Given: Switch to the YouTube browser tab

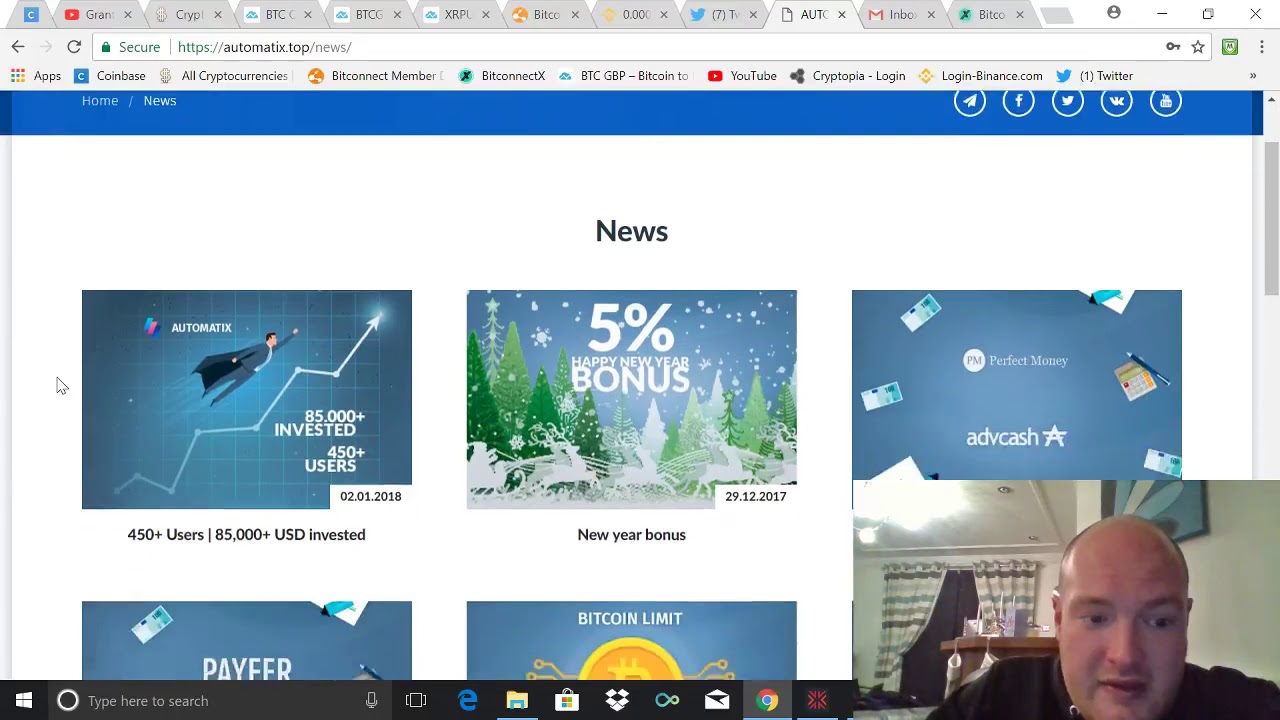Looking at the screenshot, I should 95,14.
